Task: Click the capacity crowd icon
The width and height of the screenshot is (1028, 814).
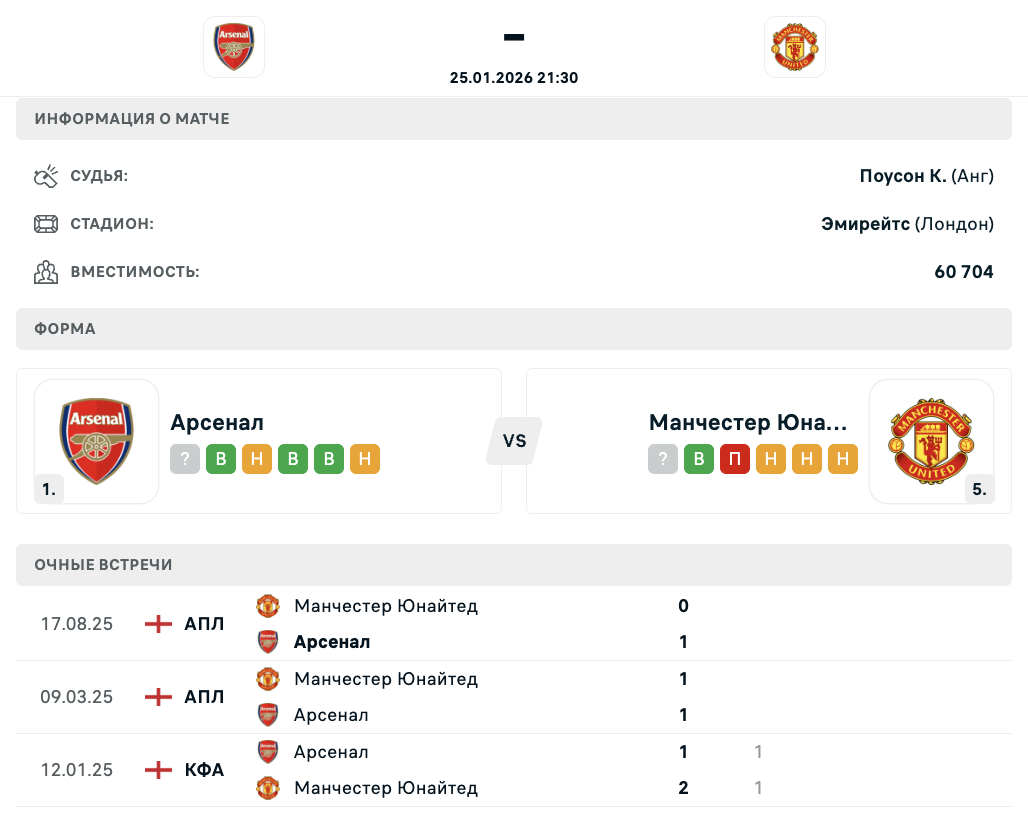Action: pos(46,271)
